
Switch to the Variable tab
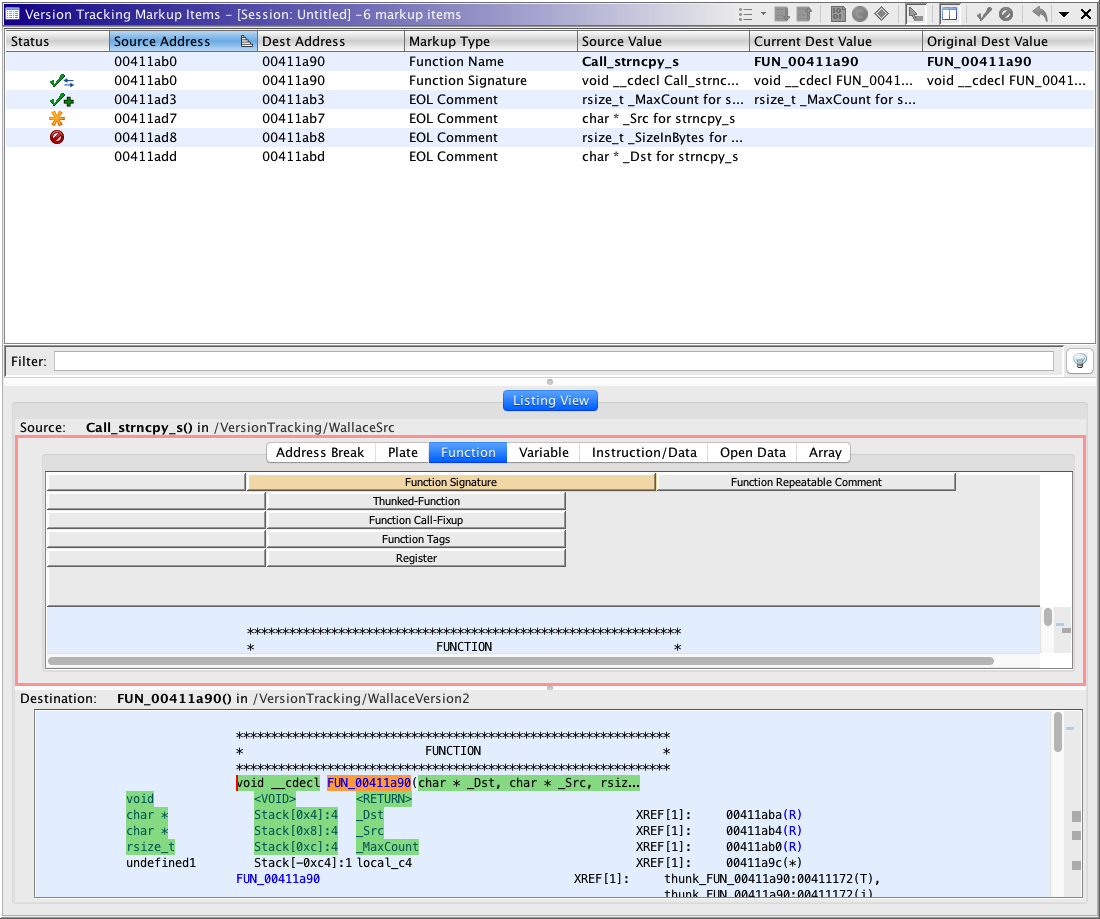(x=543, y=452)
